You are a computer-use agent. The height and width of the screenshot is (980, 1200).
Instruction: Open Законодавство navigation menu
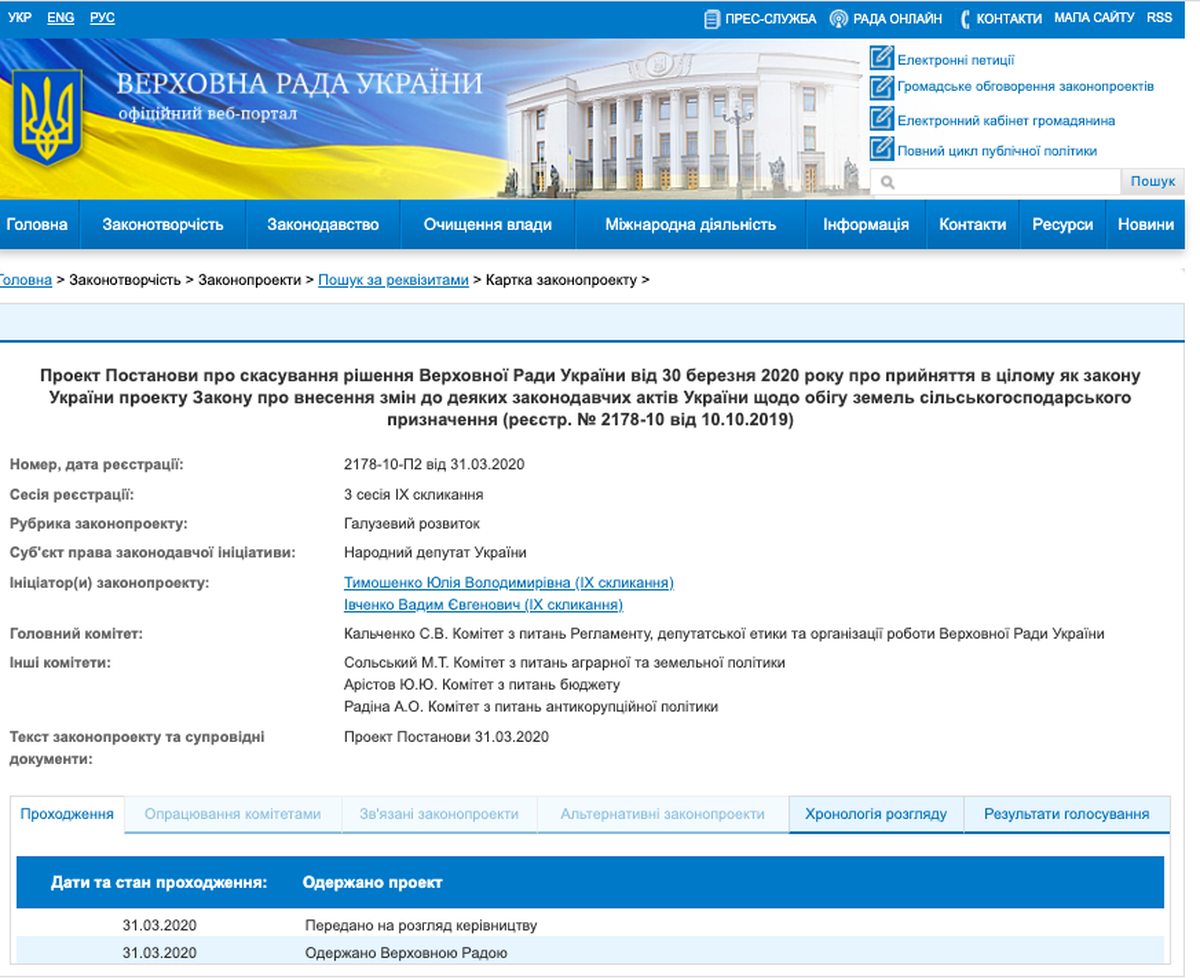(323, 224)
